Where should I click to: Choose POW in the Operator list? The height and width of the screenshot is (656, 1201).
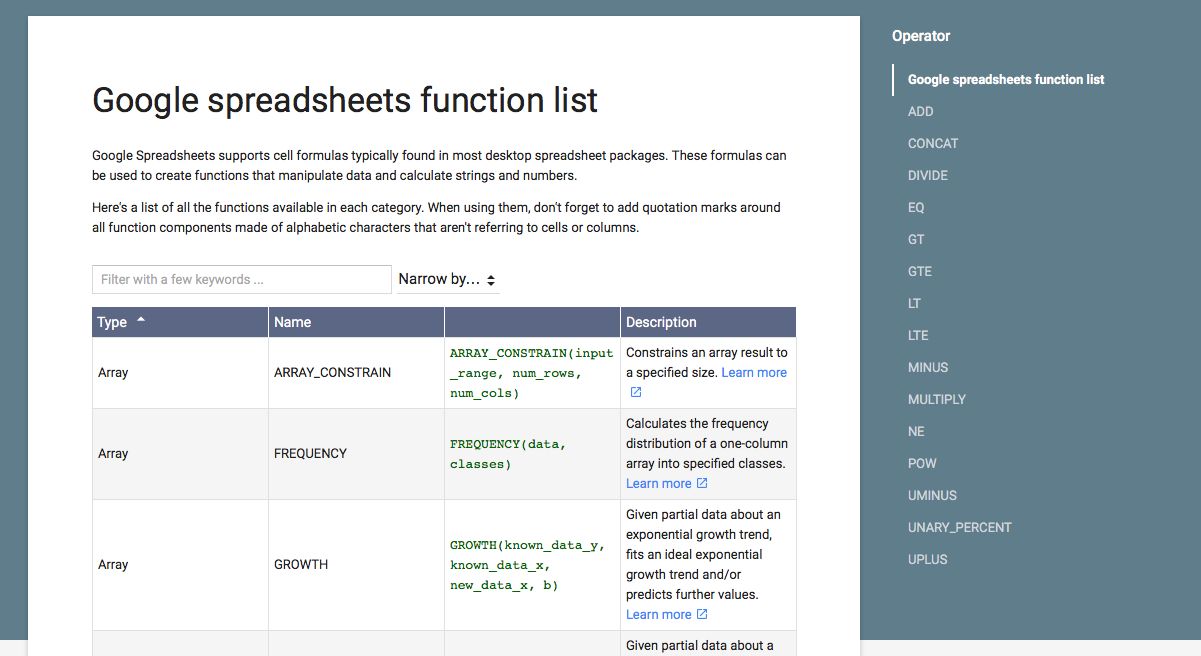pyautogui.click(x=922, y=464)
